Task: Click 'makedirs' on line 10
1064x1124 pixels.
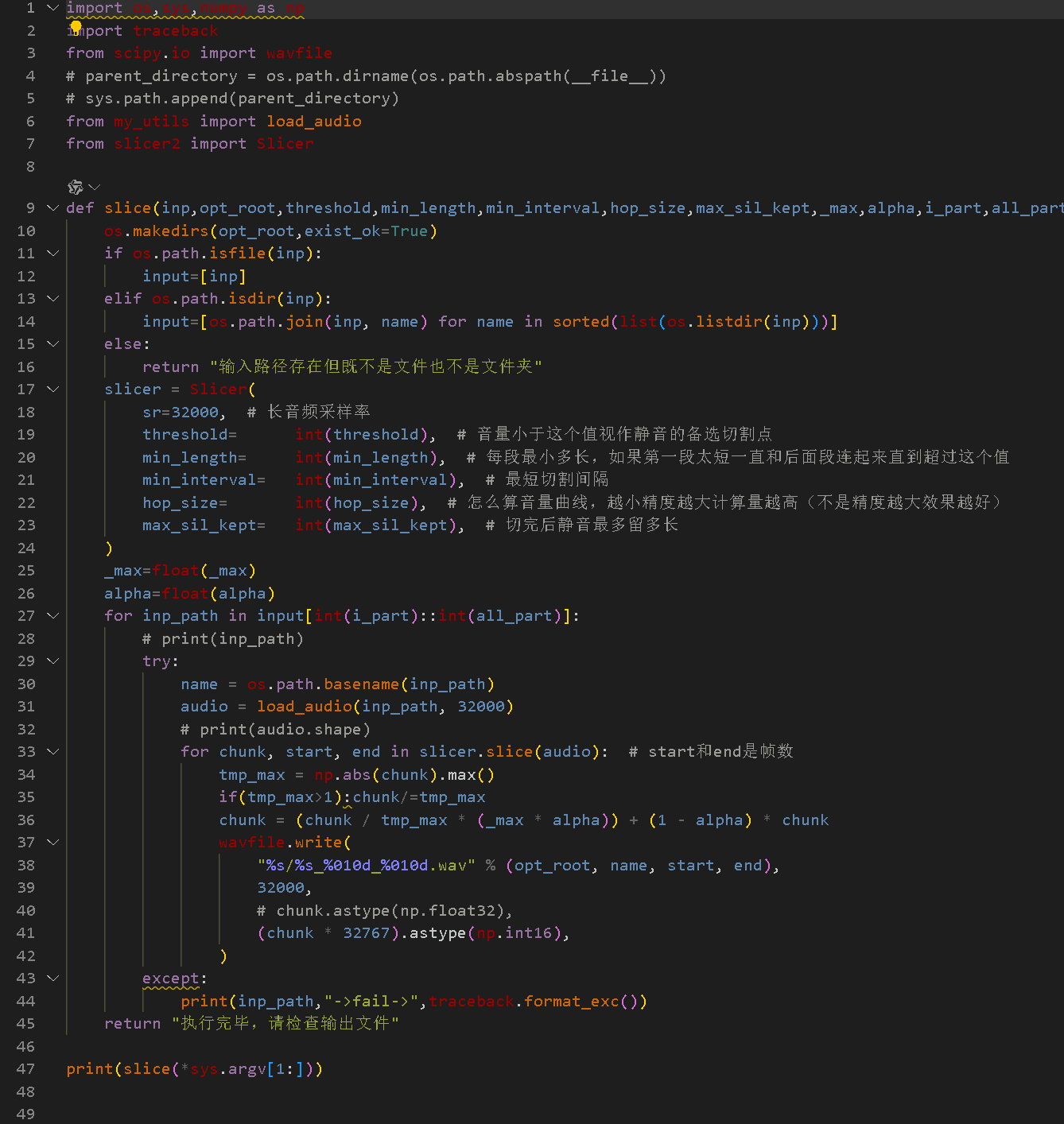Action: click(x=171, y=231)
